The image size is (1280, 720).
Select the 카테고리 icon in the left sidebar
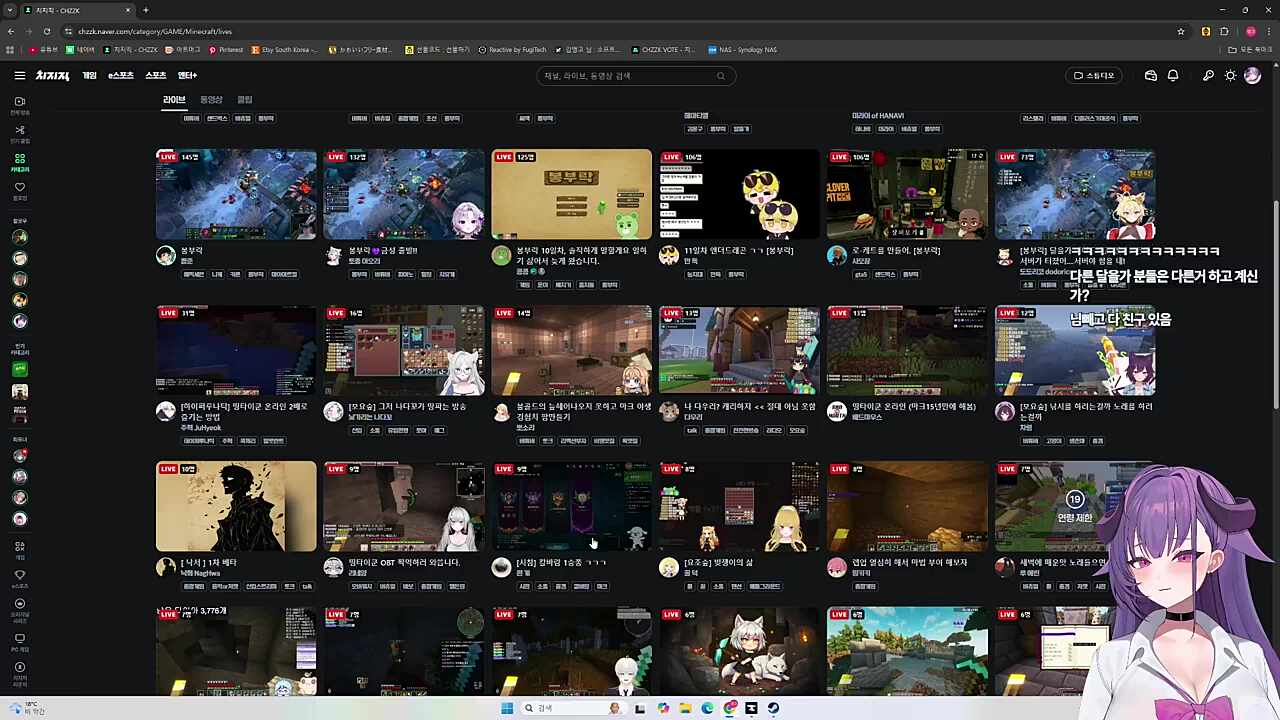click(x=20, y=162)
